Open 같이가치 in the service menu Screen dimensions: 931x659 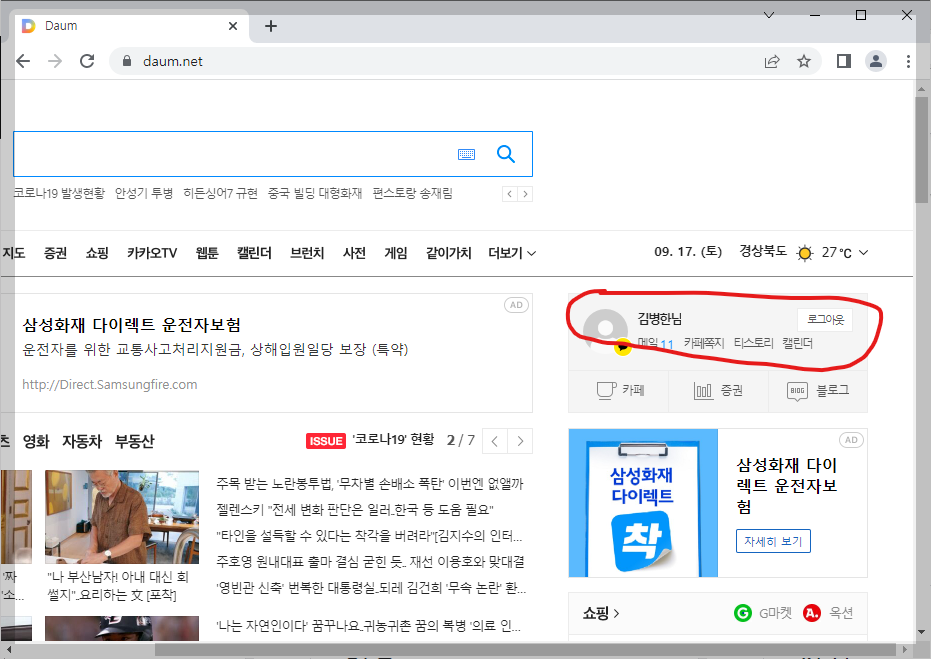coord(448,253)
